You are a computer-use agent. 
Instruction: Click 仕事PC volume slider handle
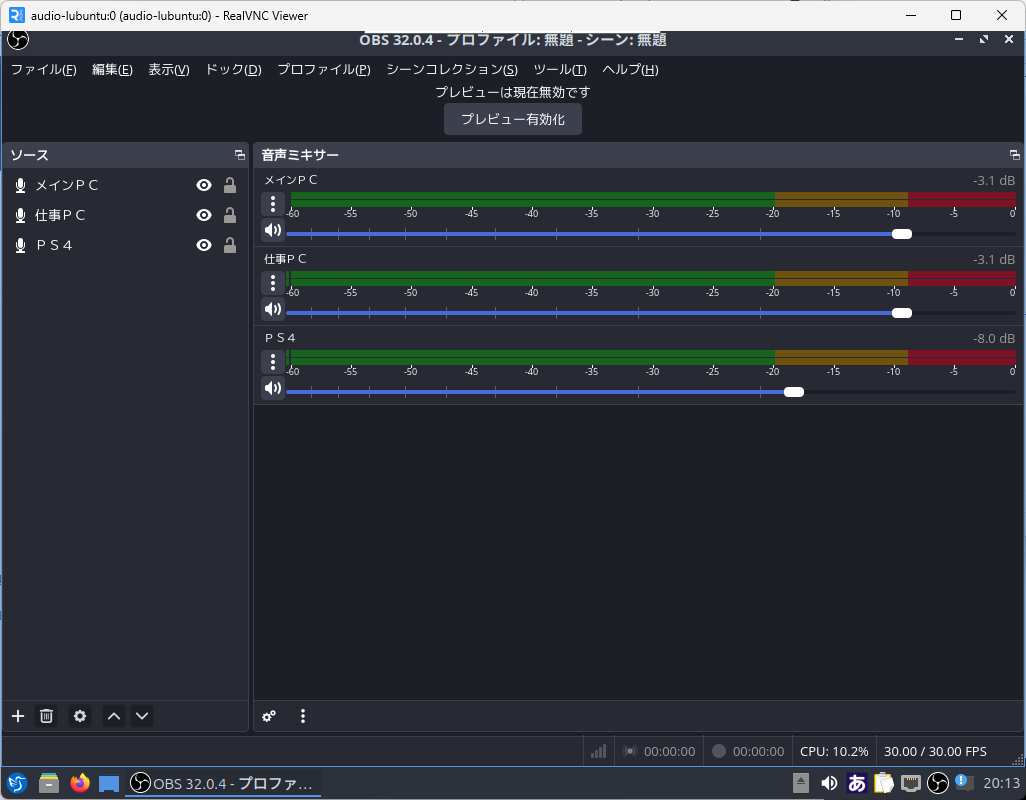click(902, 313)
